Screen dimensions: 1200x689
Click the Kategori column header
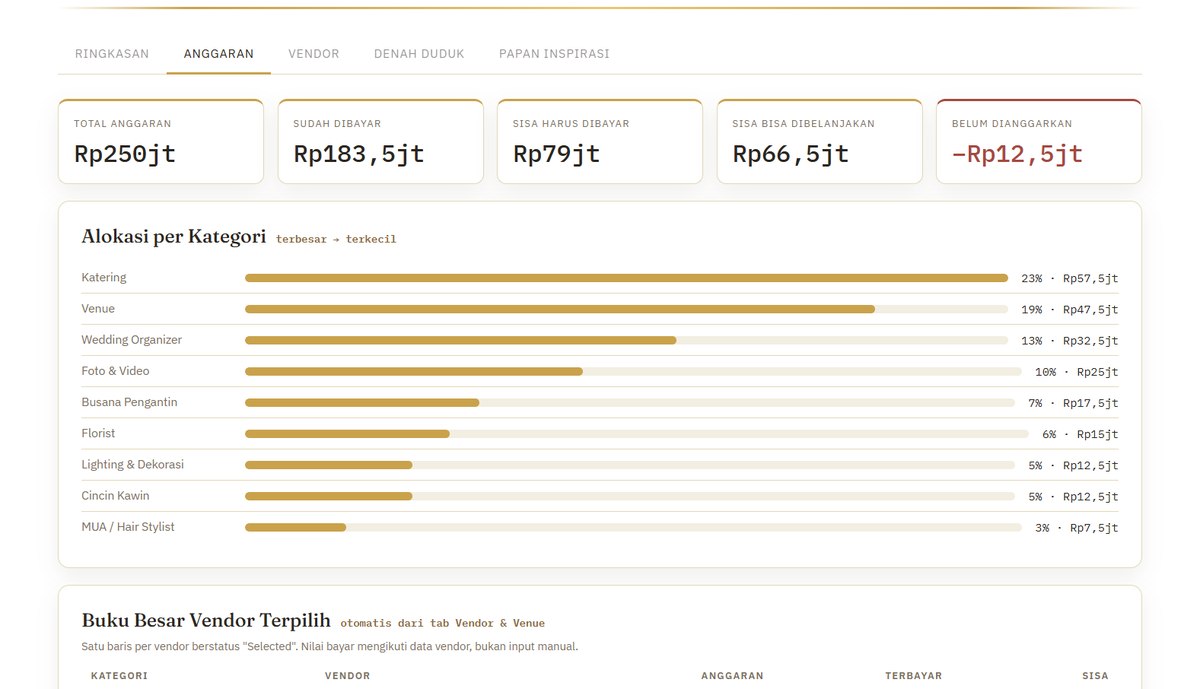point(119,676)
